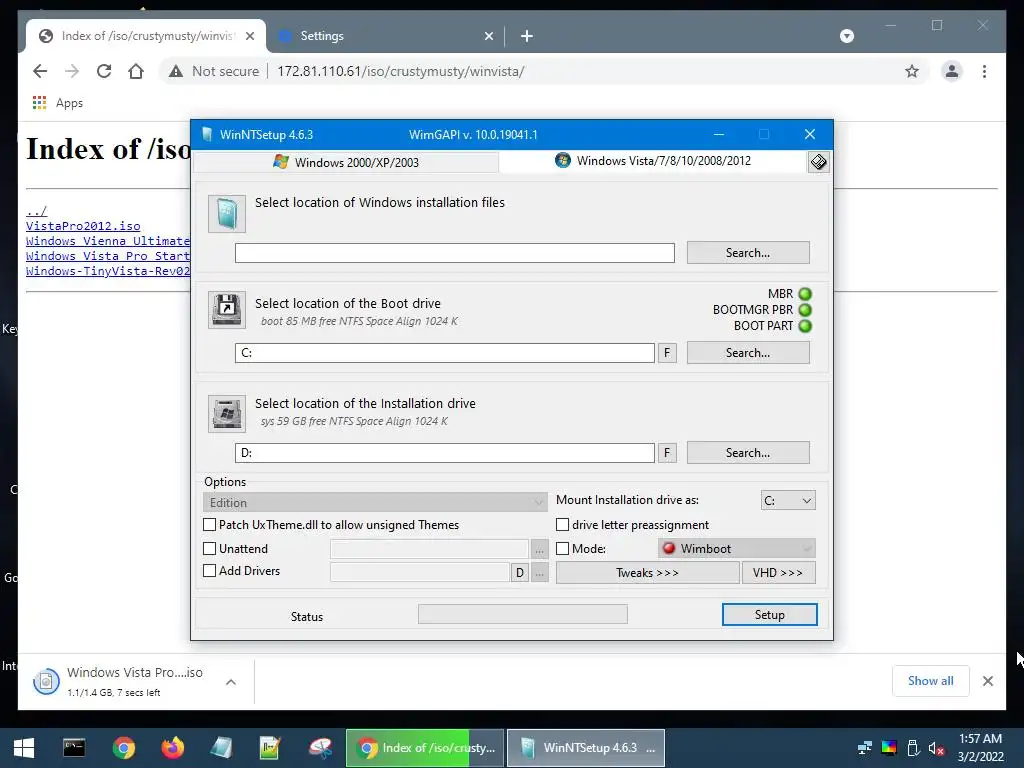Click the network tray icon
This screenshot has height=768, width=1024.
[865, 748]
